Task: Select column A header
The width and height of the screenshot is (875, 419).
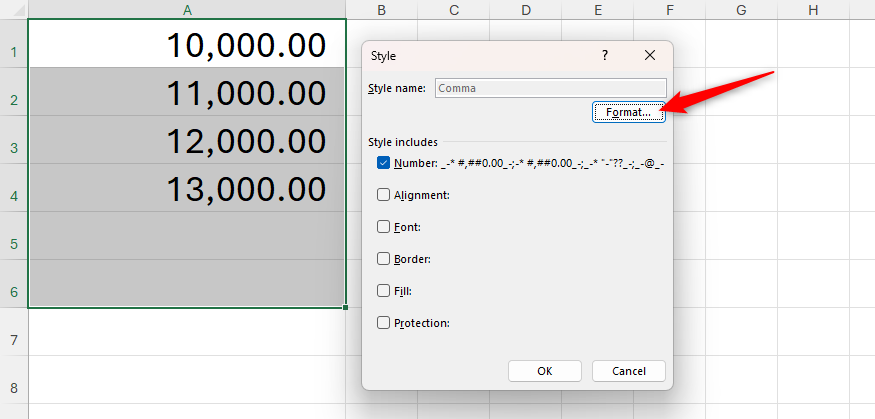Action: tap(187, 10)
